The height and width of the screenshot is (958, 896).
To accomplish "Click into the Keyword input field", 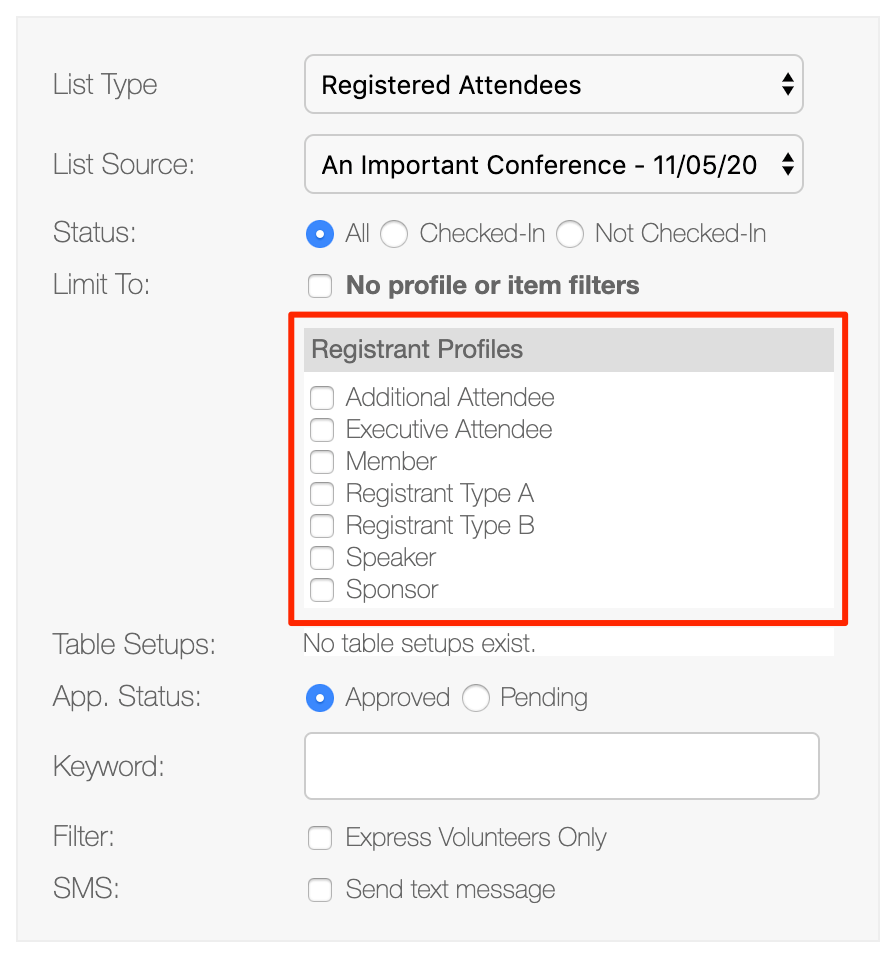I will (x=562, y=766).
